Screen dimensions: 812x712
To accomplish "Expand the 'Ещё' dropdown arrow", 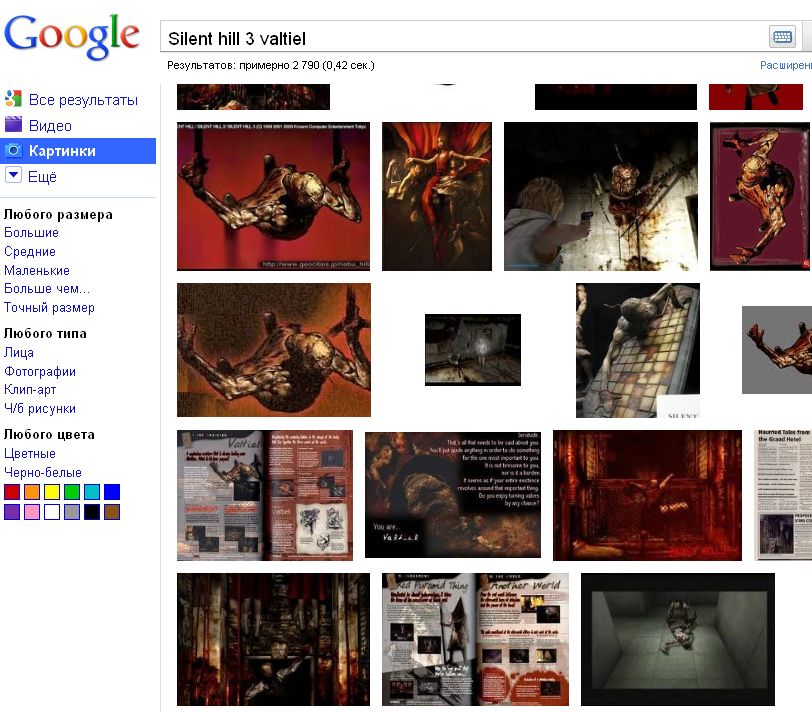I will point(13,175).
